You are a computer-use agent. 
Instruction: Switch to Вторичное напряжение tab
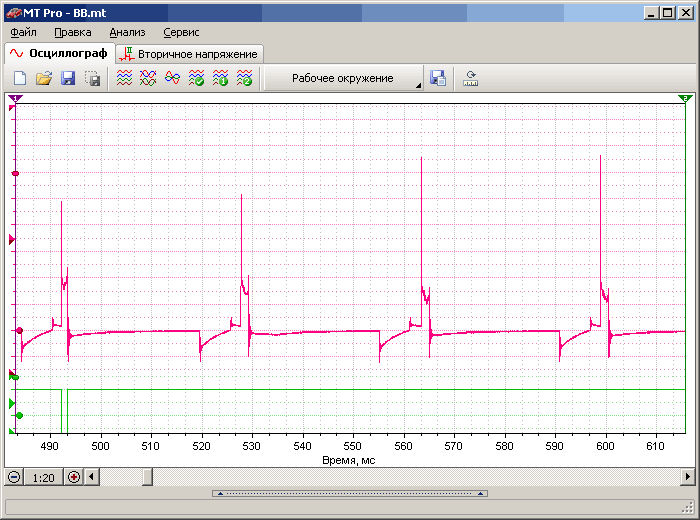click(x=189, y=53)
